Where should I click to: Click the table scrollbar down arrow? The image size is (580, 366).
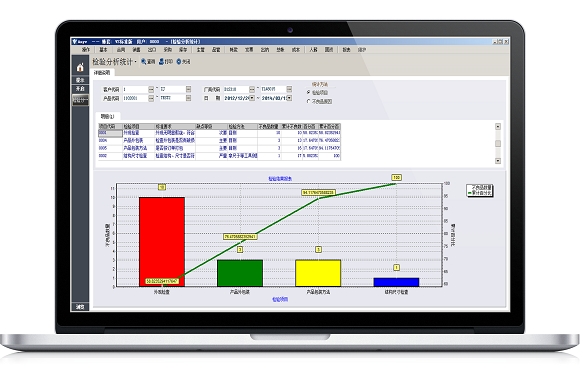pos(498,161)
